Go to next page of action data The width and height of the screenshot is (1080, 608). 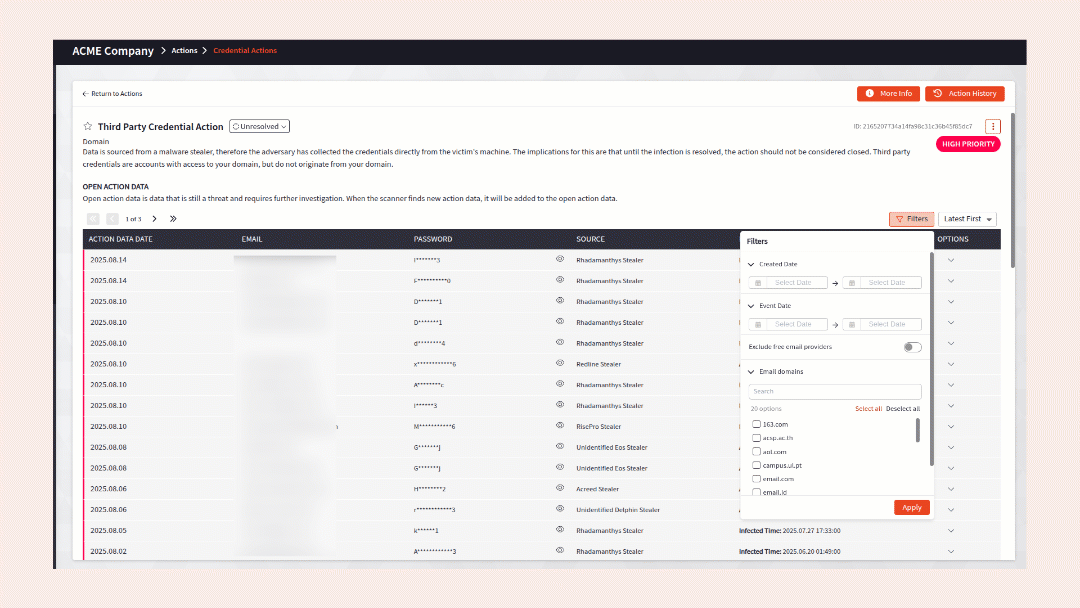pos(154,219)
